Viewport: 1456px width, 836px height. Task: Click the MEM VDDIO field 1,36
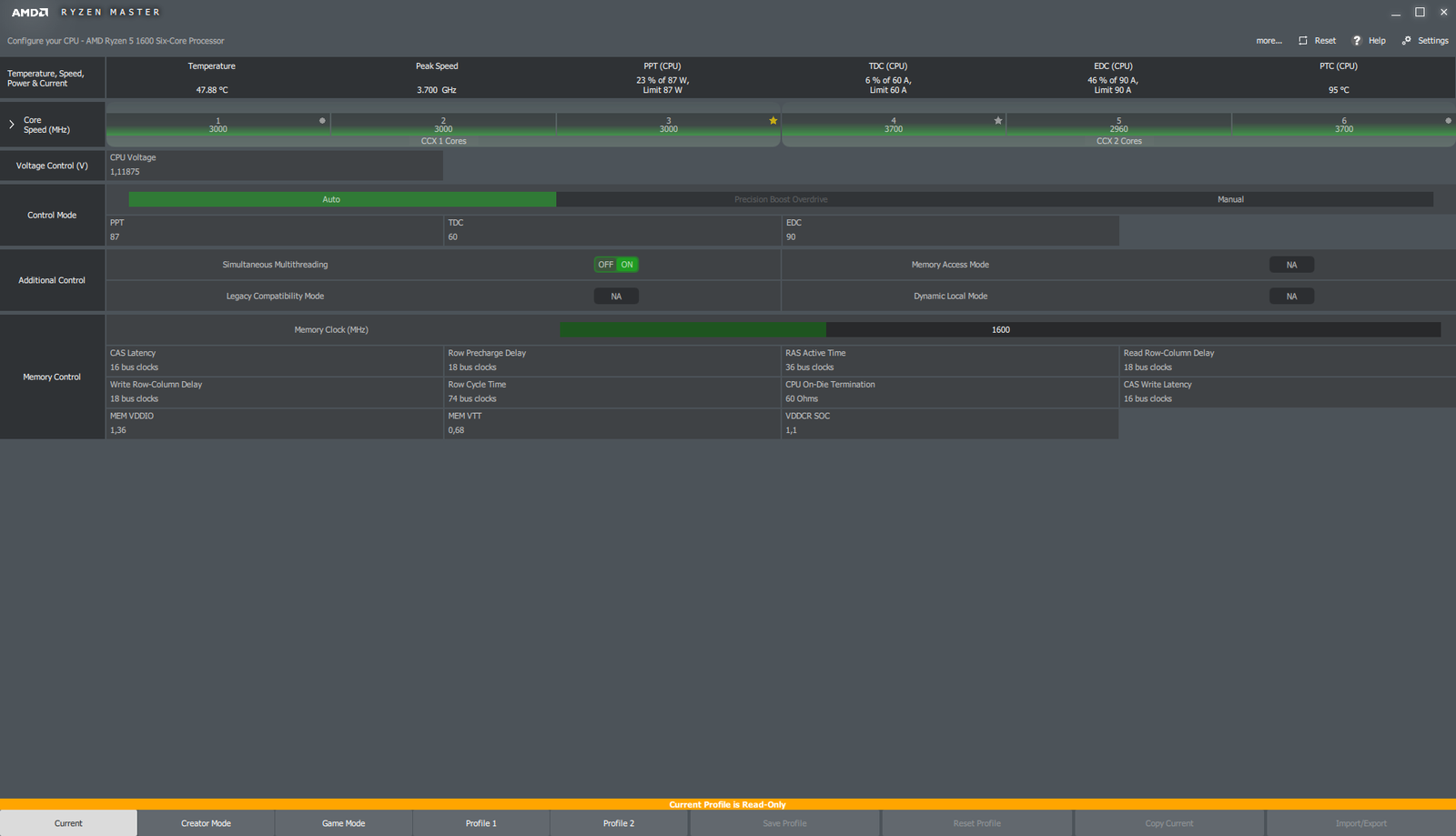click(x=275, y=423)
